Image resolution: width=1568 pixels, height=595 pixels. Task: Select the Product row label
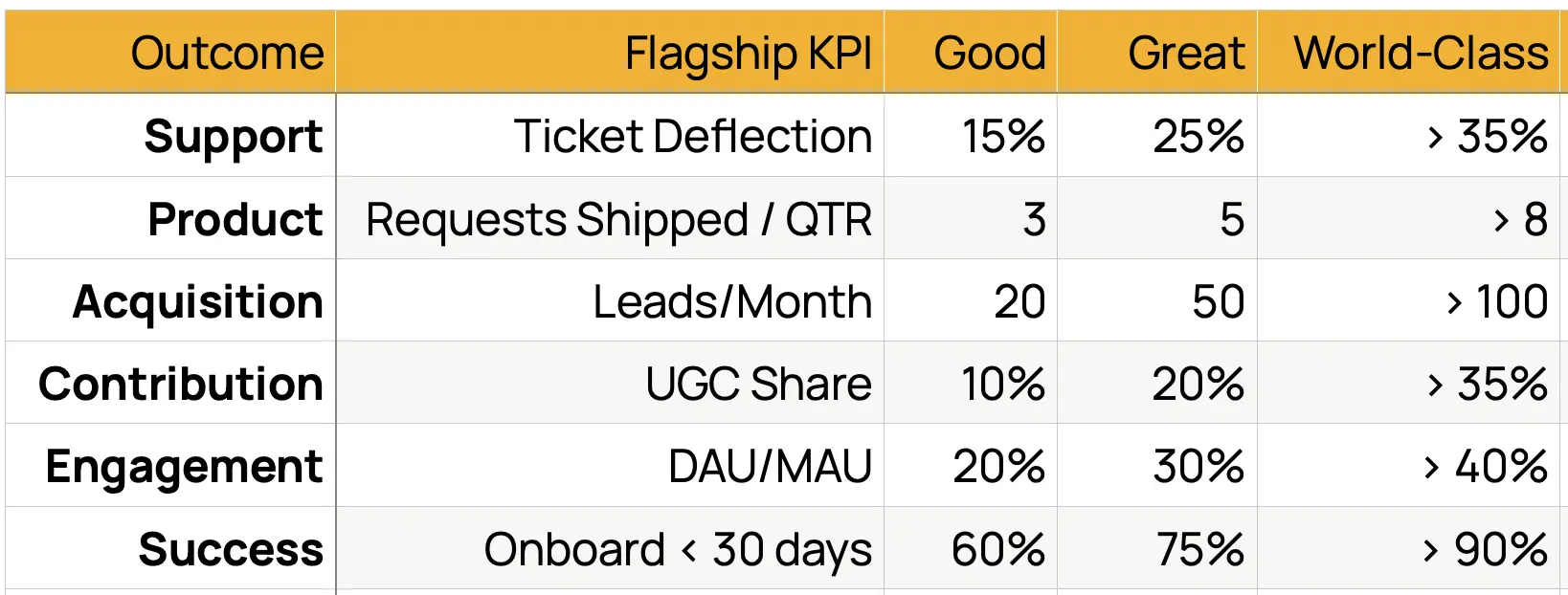170,218
